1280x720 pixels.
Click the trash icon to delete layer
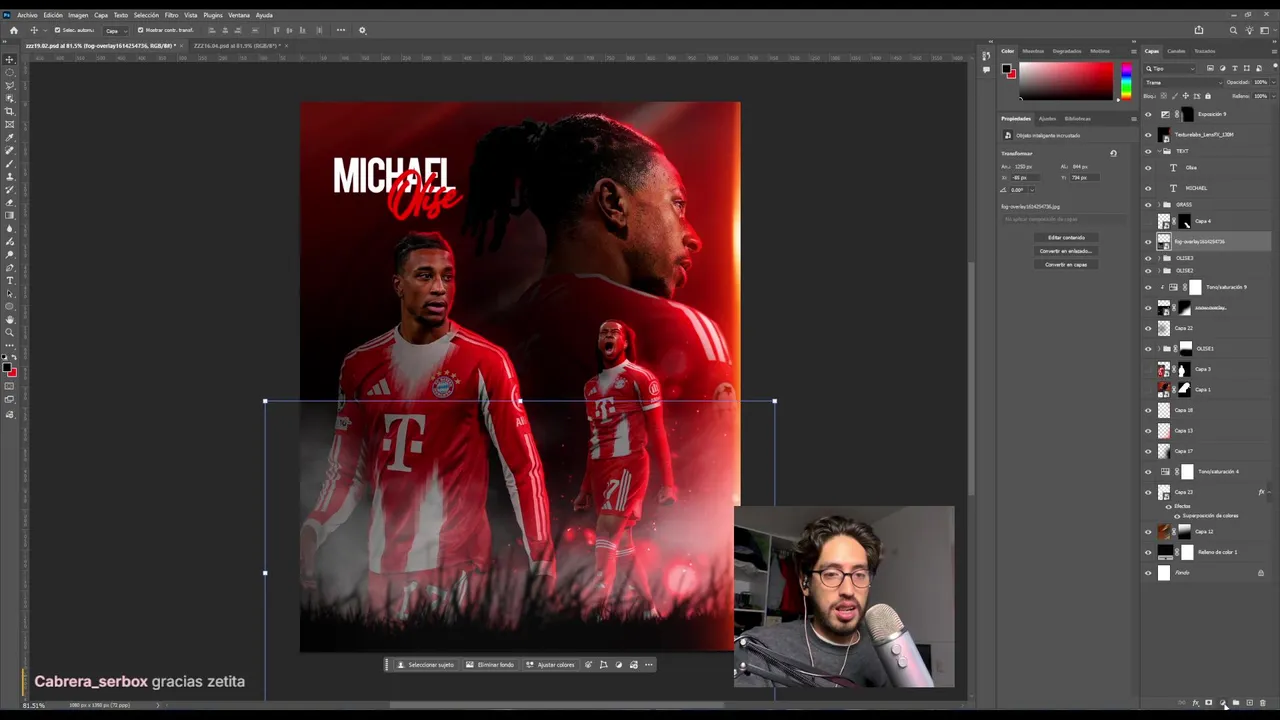pyautogui.click(x=1262, y=703)
